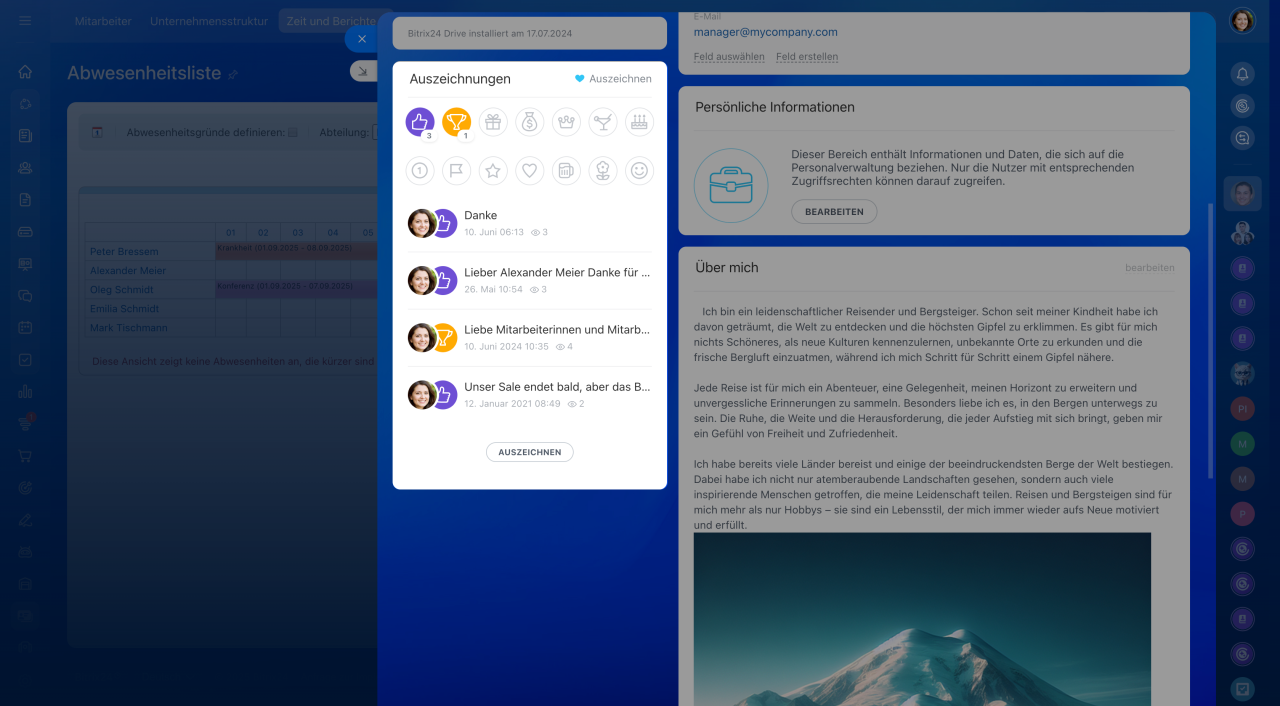The width and height of the screenshot is (1280, 706).
Task: Switch to the Unternehmensstruktur tab
Action: [209, 21]
